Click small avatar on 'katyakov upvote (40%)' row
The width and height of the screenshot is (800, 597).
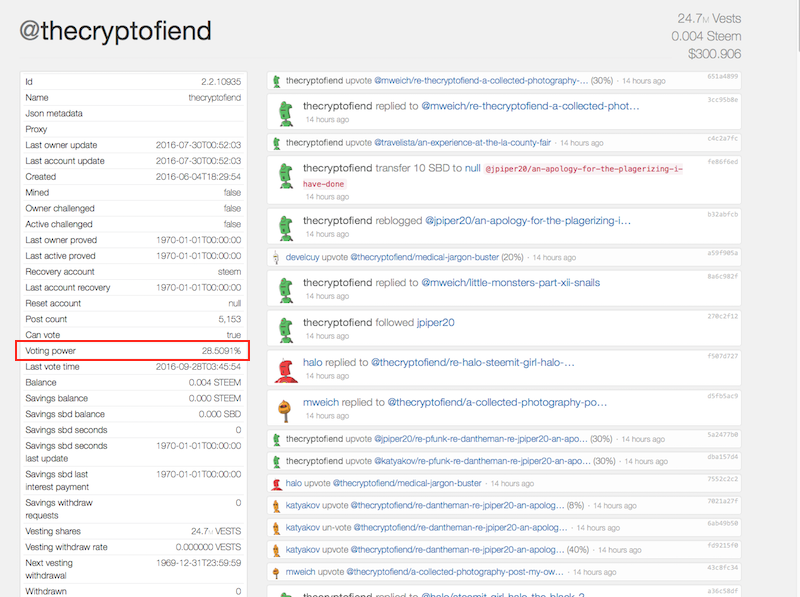point(277,550)
